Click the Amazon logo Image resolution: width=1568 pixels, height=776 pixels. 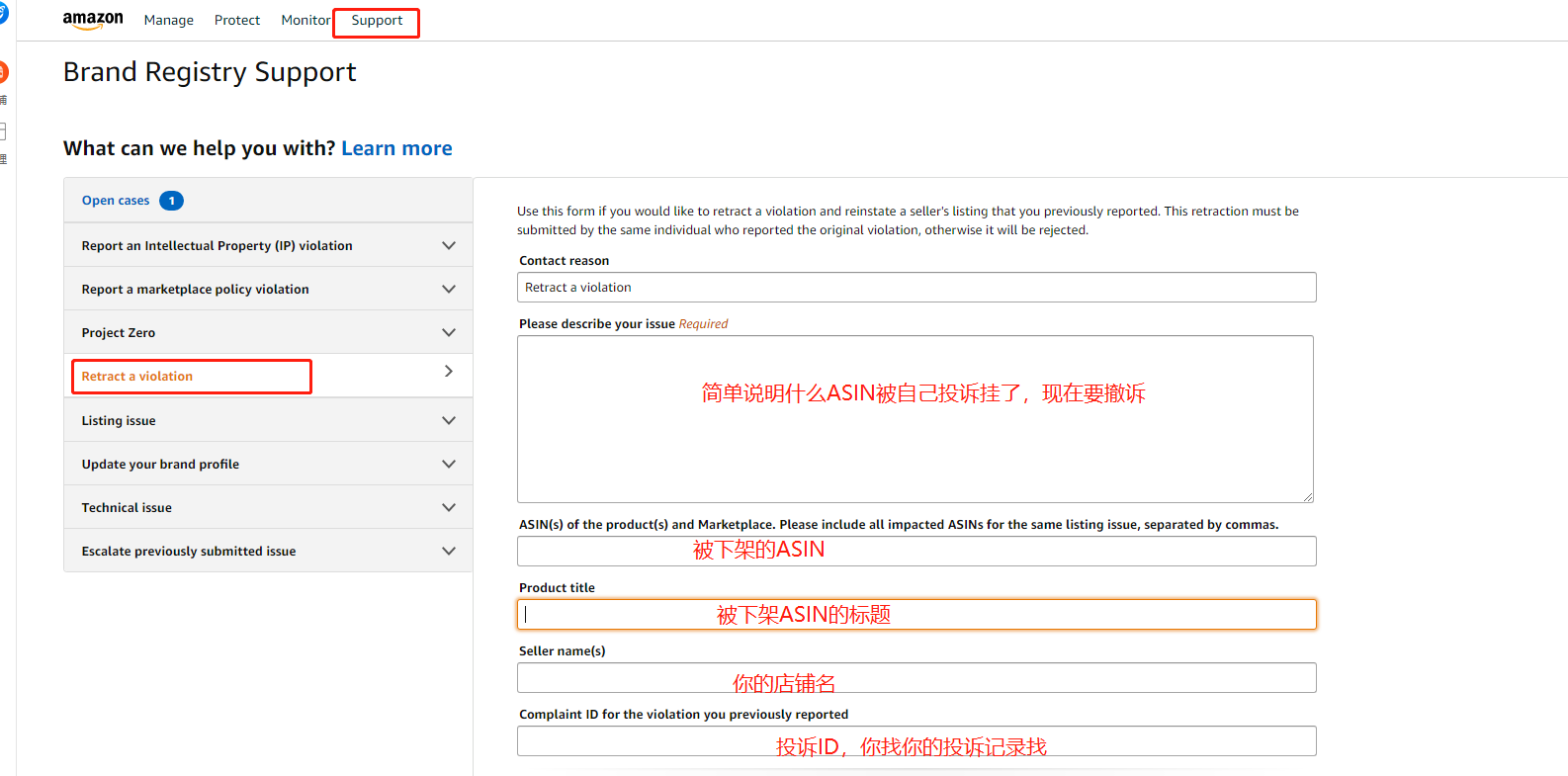[93, 21]
